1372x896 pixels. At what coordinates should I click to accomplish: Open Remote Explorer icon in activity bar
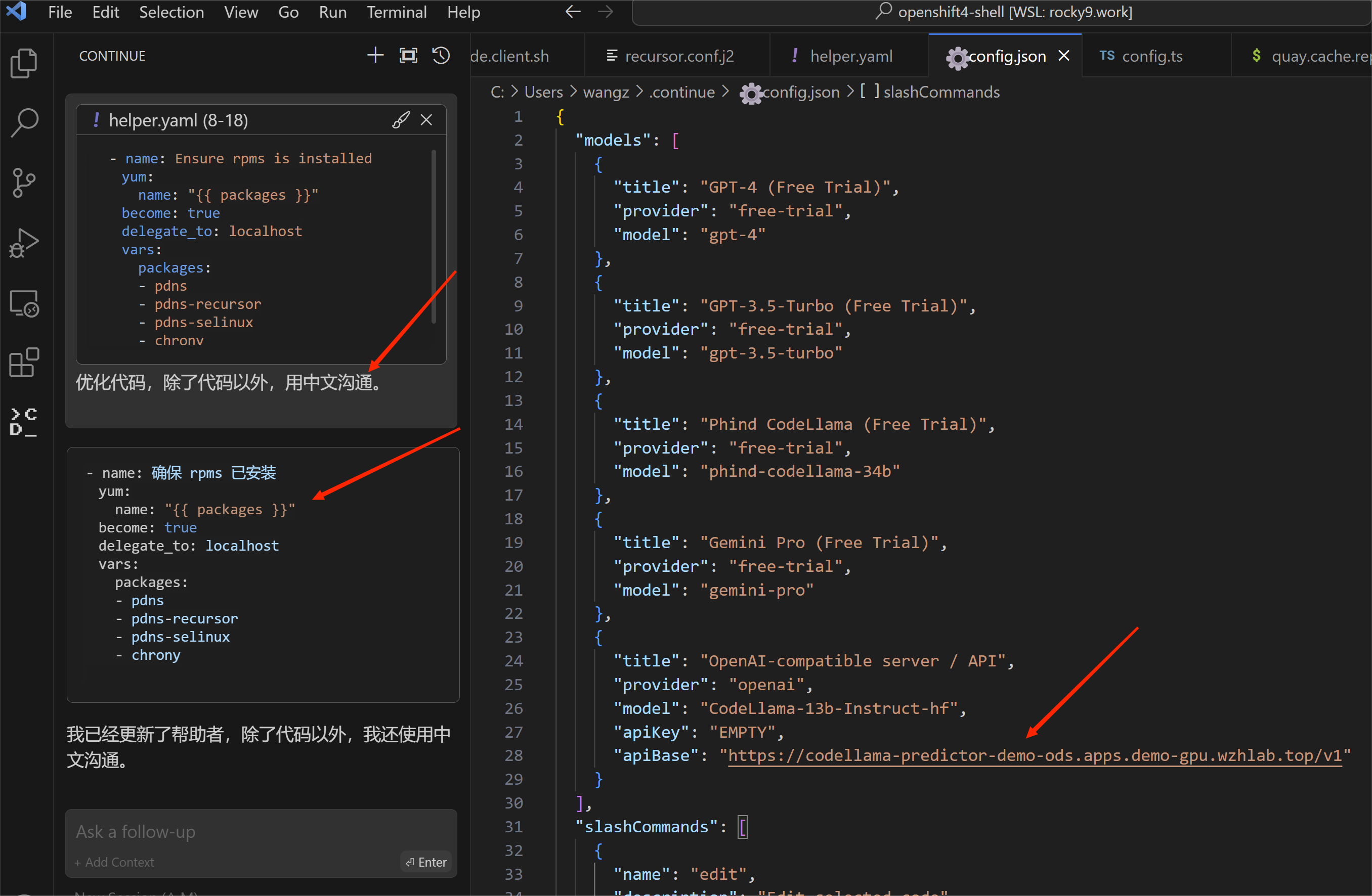click(24, 304)
